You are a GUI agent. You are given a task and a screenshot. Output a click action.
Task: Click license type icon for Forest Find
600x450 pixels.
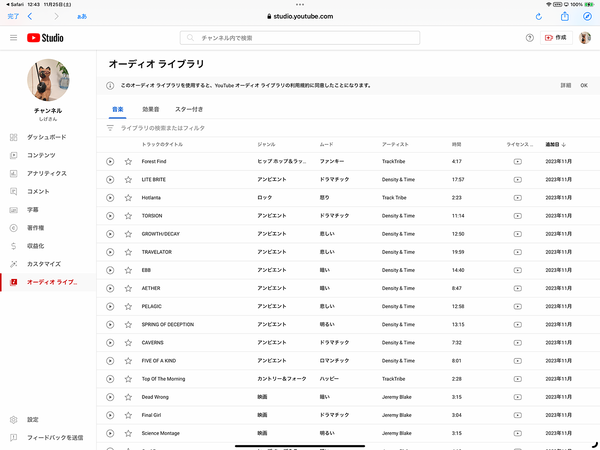[517, 160]
